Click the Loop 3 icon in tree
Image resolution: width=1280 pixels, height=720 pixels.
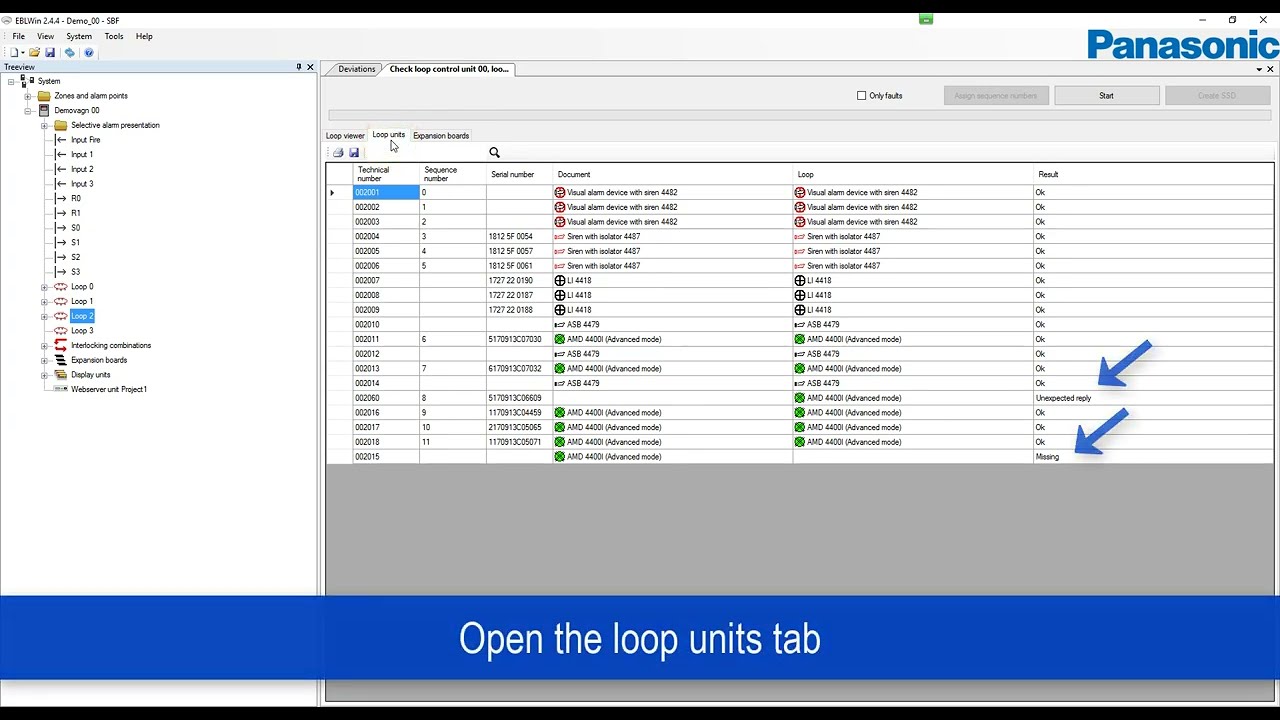coord(61,331)
